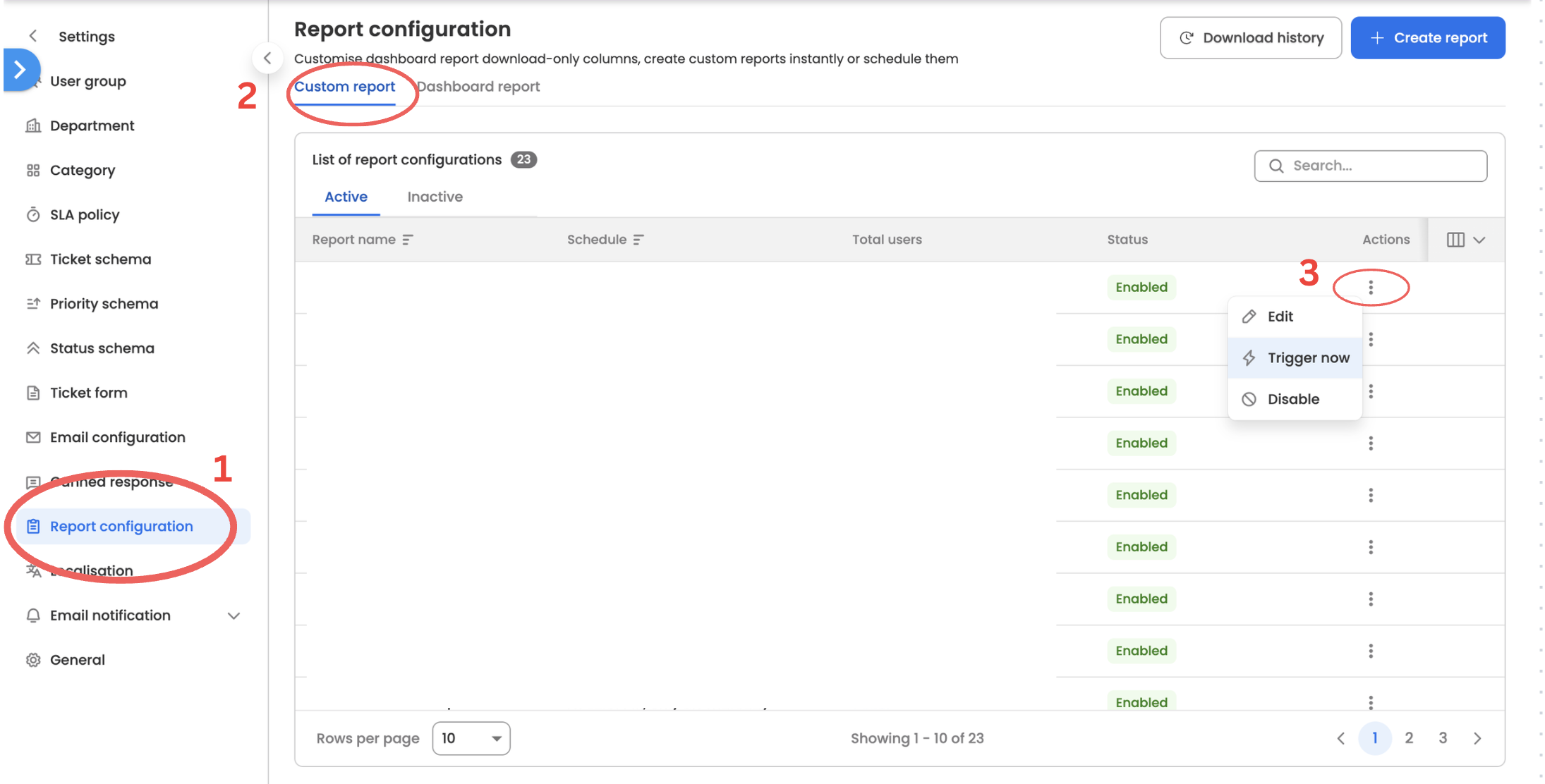Viewport: 1545px width, 784px height.
Task: Choose Disable in the actions menu
Action: point(1292,399)
